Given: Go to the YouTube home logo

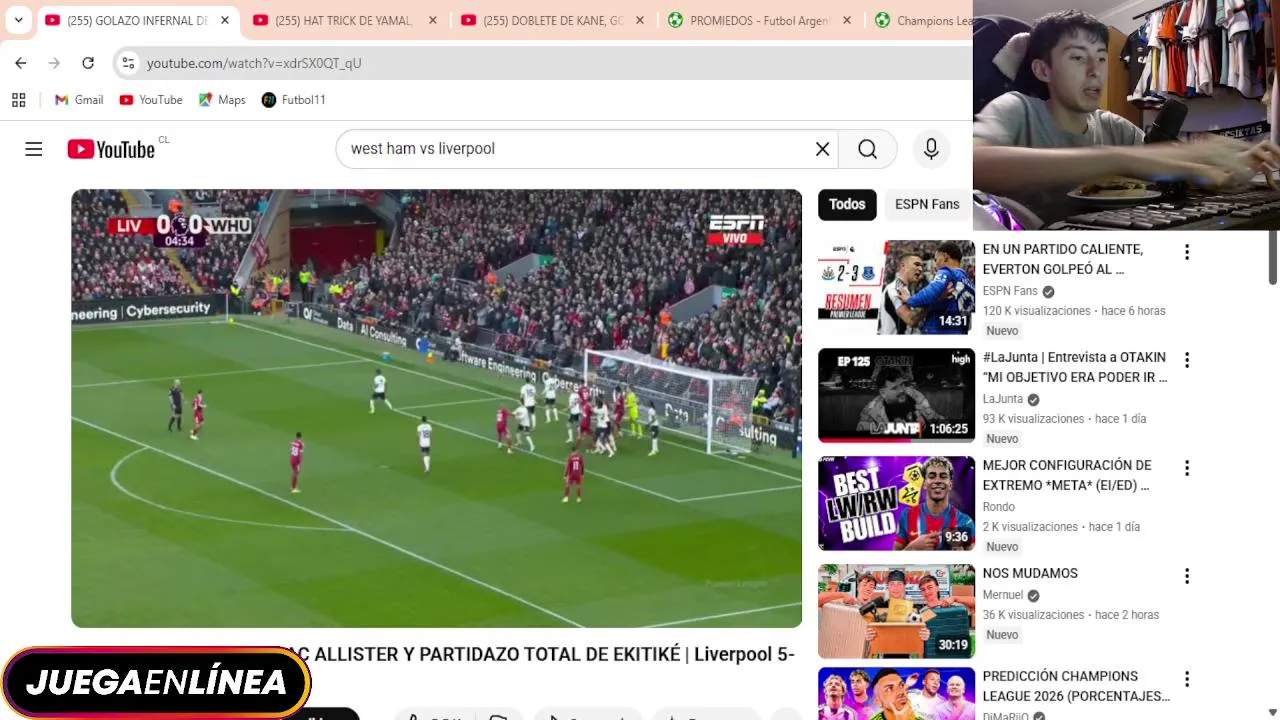Looking at the screenshot, I should (x=111, y=149).
